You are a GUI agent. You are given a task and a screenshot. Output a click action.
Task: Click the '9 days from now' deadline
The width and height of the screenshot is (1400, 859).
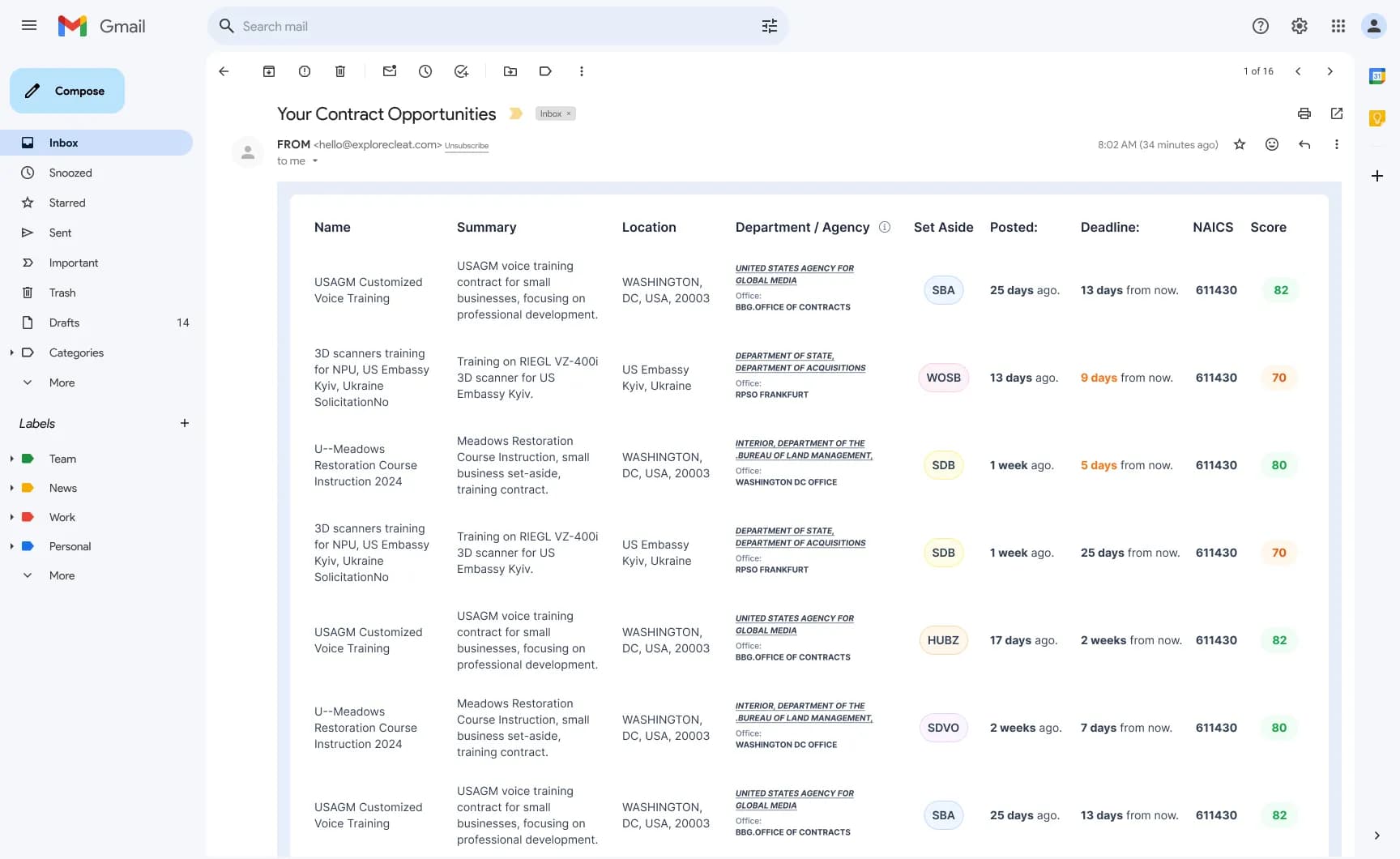[x=1126, y=378]
